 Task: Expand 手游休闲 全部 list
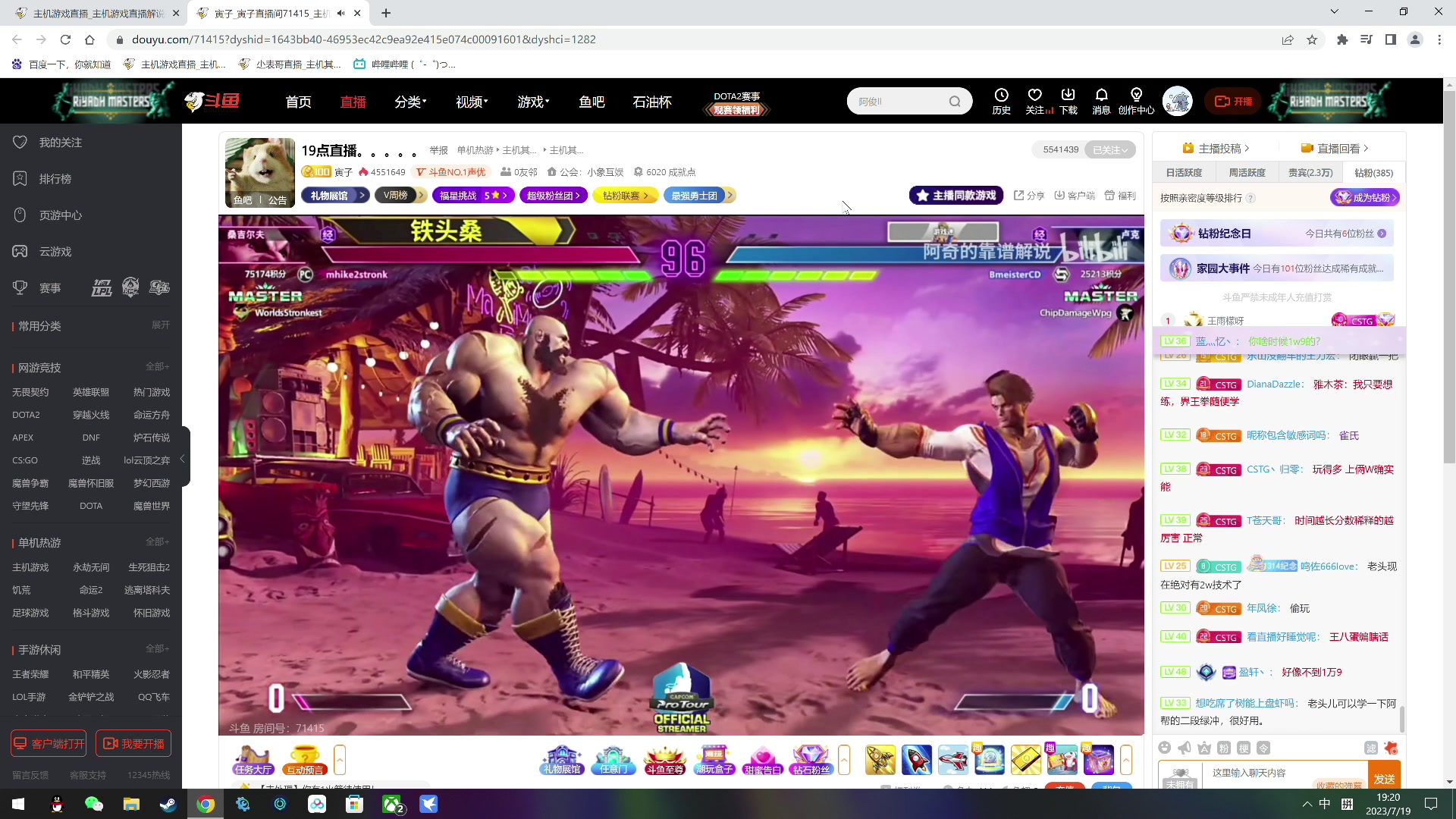pos(158,649)
